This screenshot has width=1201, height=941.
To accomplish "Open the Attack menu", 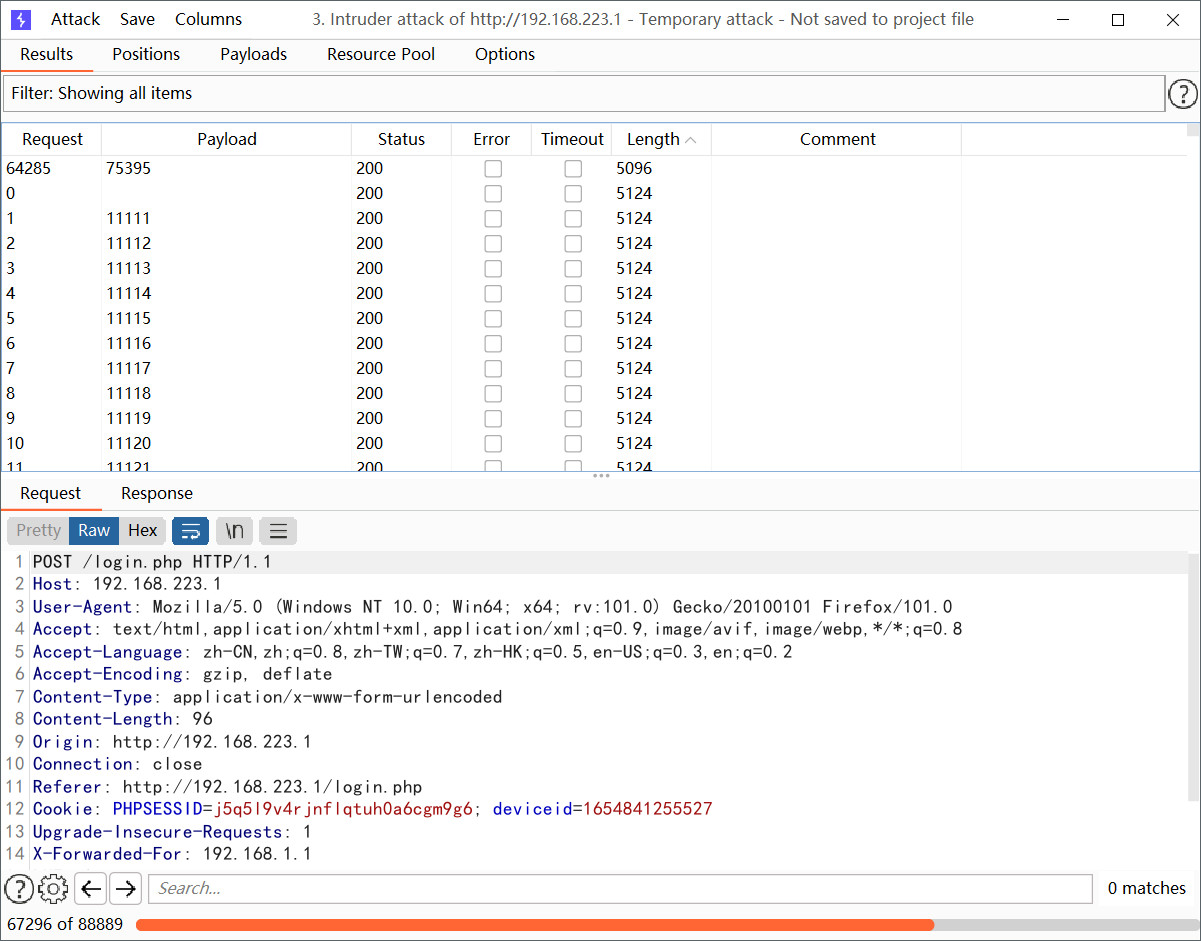I will pos(75,19).
